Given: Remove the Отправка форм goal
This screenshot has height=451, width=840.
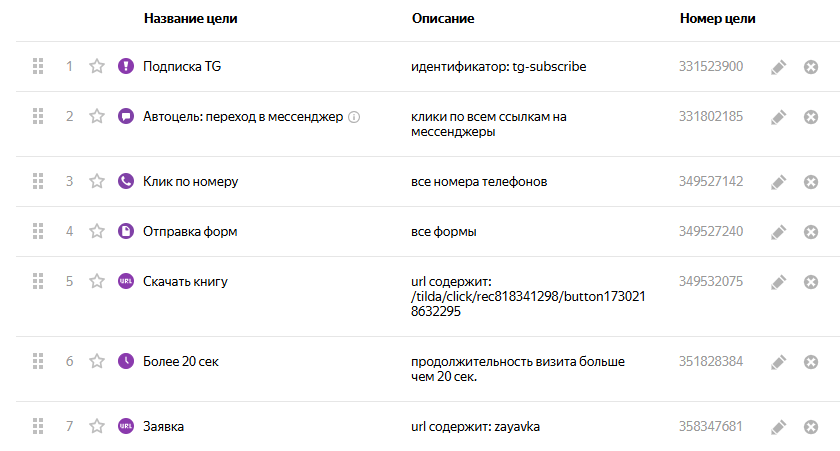Looking at the screenshot, I should coord(811,232).
